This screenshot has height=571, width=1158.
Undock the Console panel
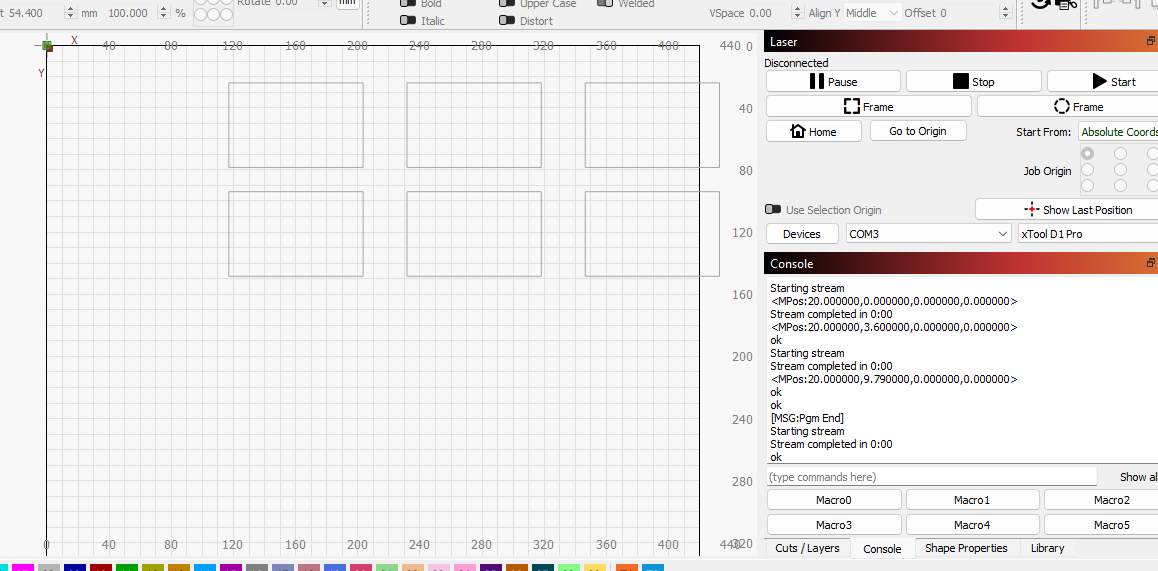point(1151,264)
